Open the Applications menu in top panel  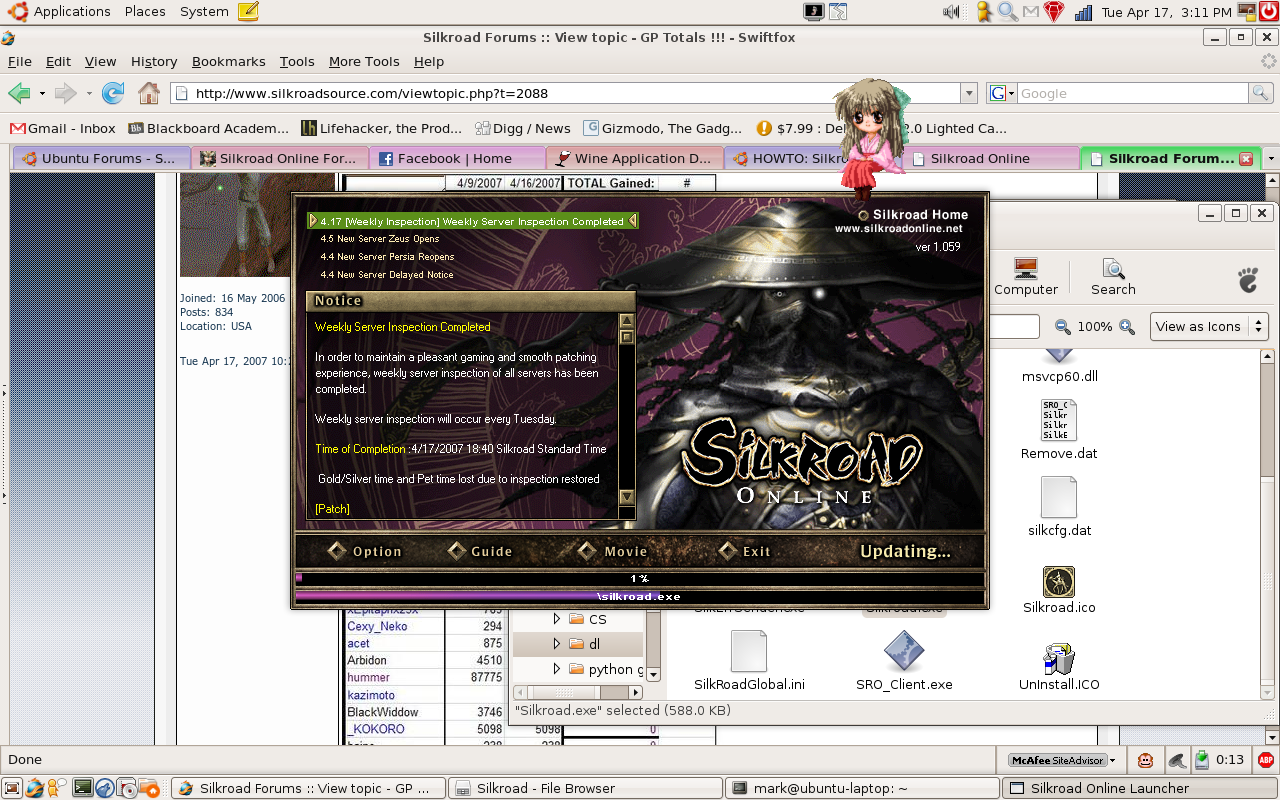coord(61,11)
